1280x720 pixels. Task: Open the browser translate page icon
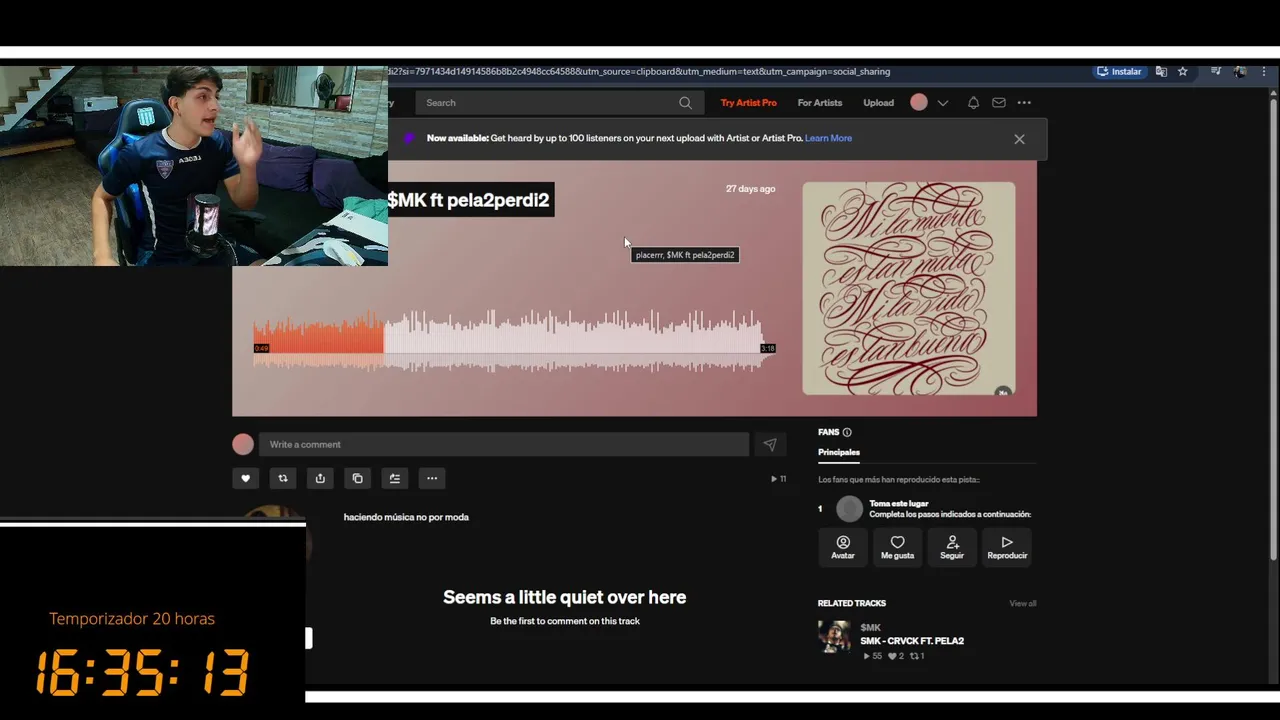tap(1161, 71)
